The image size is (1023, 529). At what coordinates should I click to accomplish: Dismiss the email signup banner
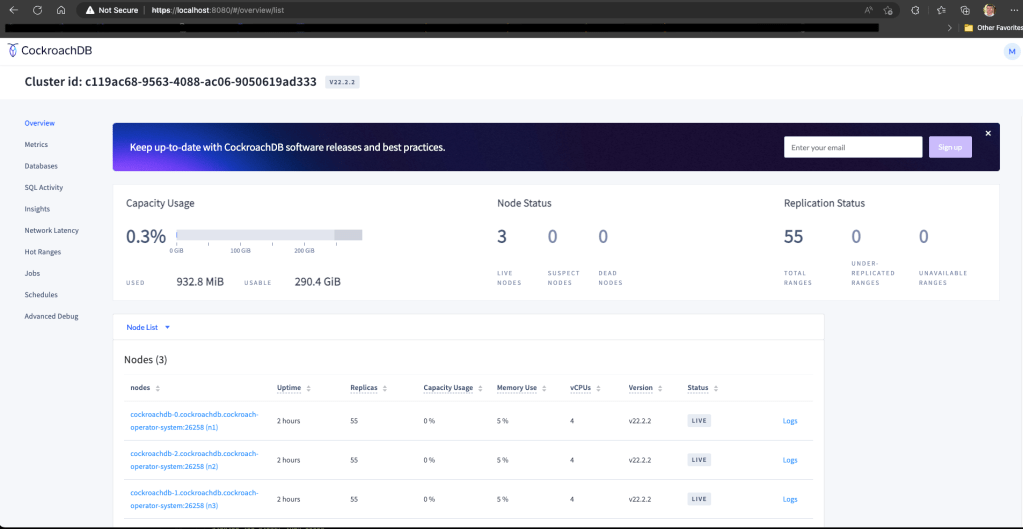click(x=987, y=133)
